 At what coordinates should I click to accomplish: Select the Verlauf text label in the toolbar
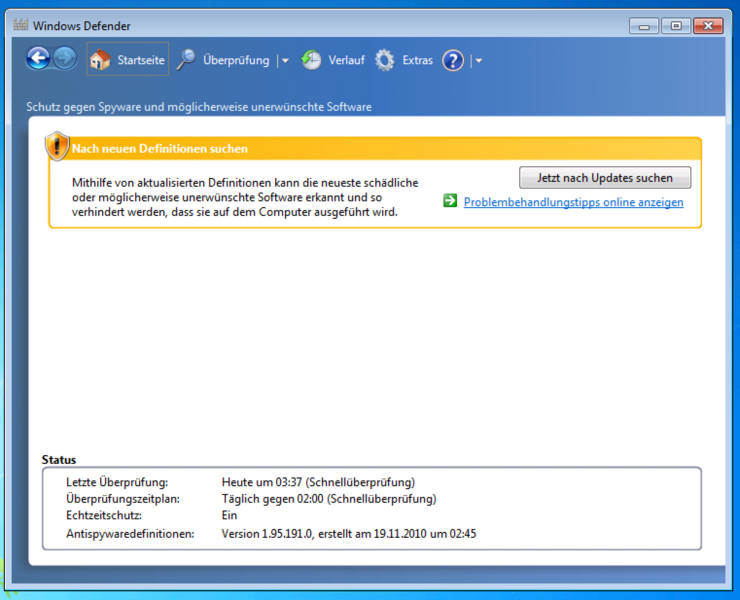click(x=346, y=60)
